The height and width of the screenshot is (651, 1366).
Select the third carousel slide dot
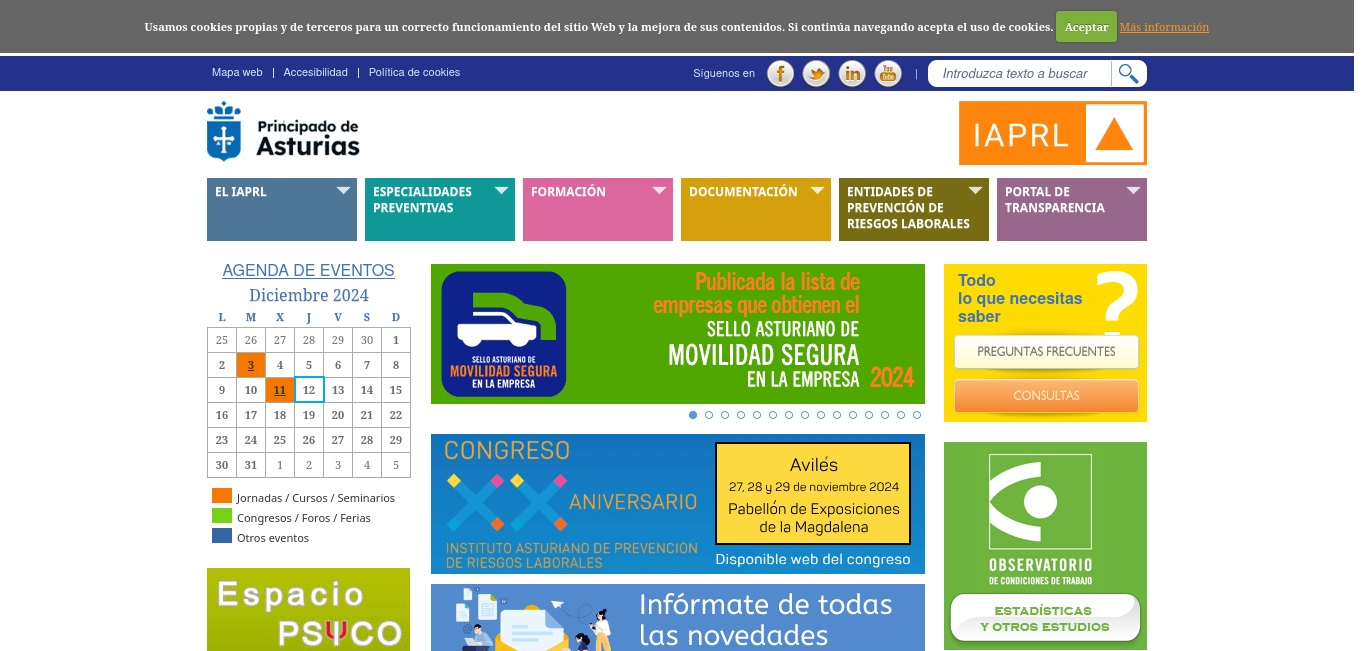click(725, 415)
